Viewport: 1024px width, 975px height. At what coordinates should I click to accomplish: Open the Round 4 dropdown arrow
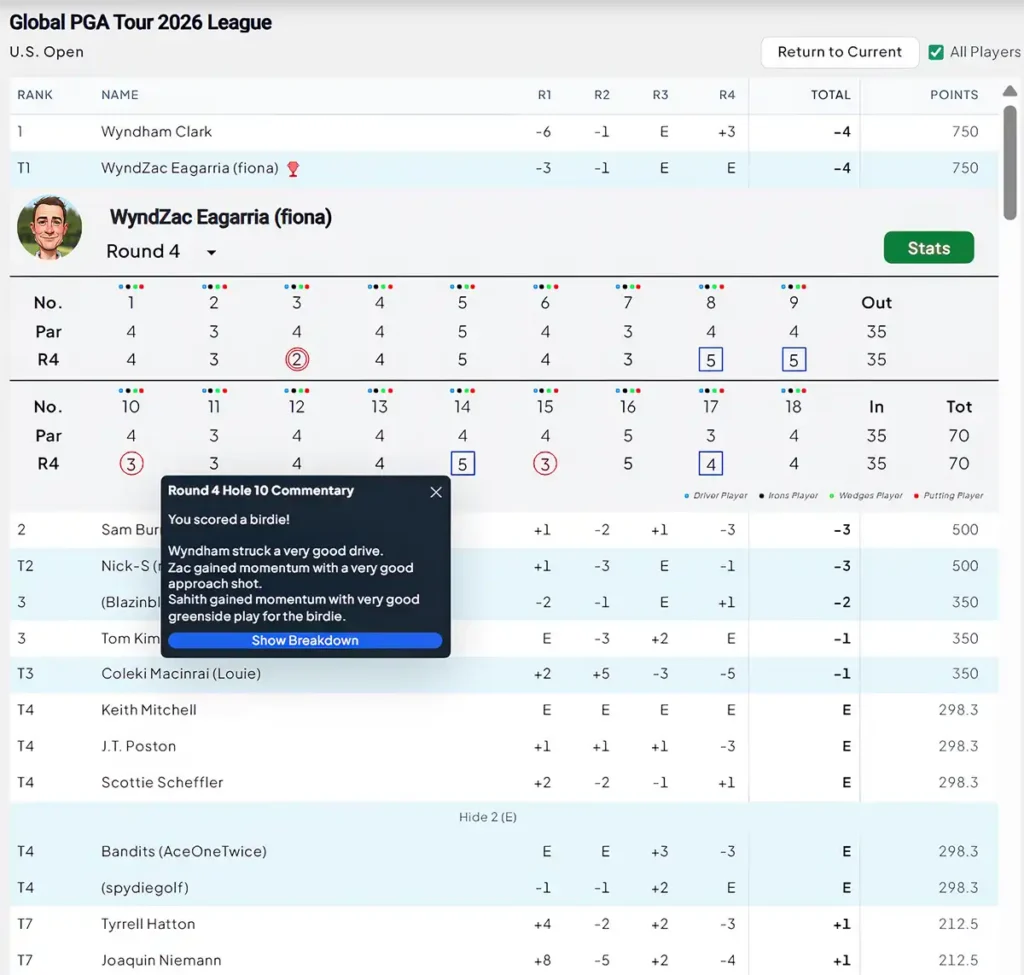pyautogui.click(x=211, y=252)
